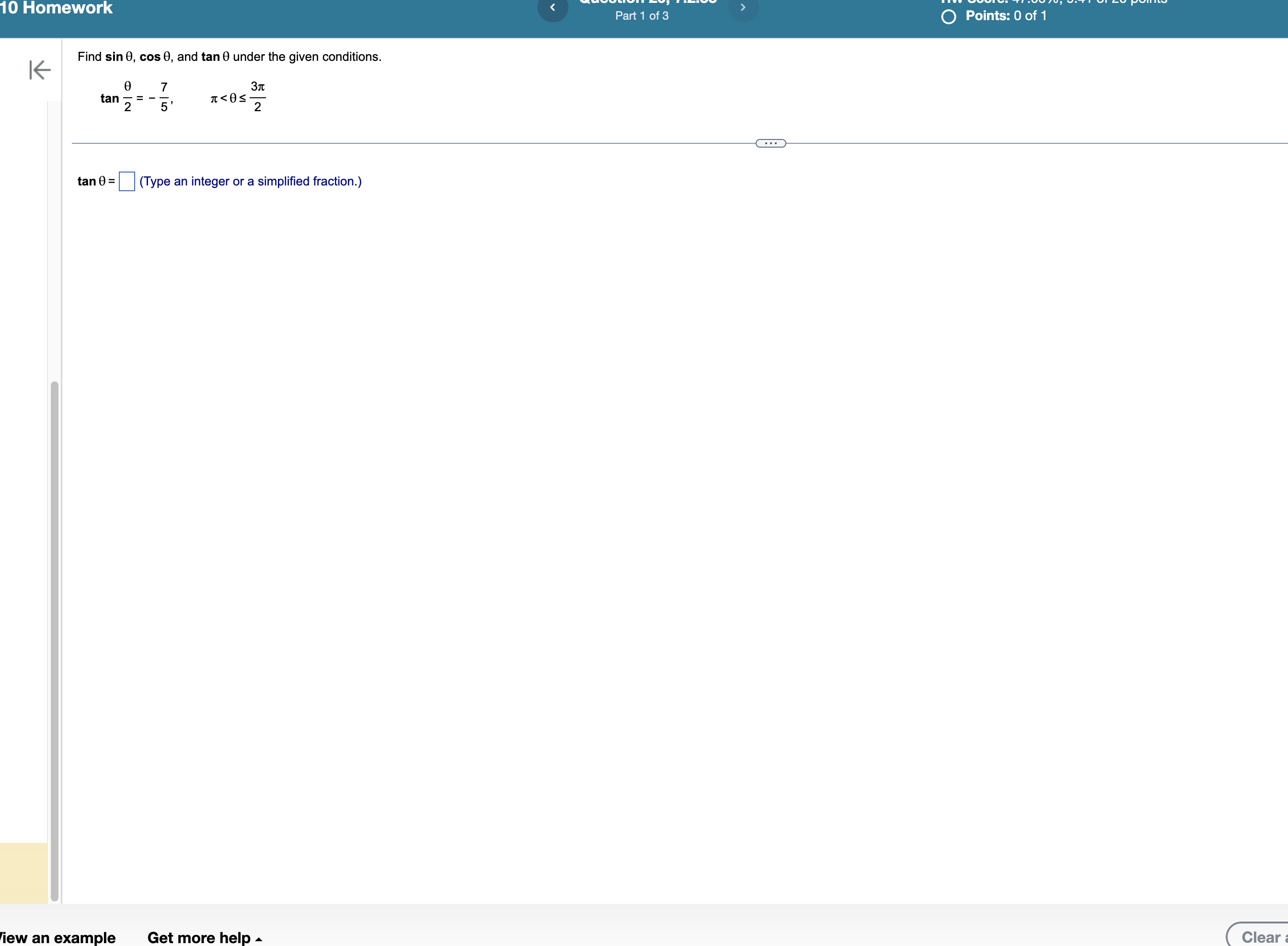Click the View an example link
Viewport: 1288px width, 946px height.
pos(57,938)
